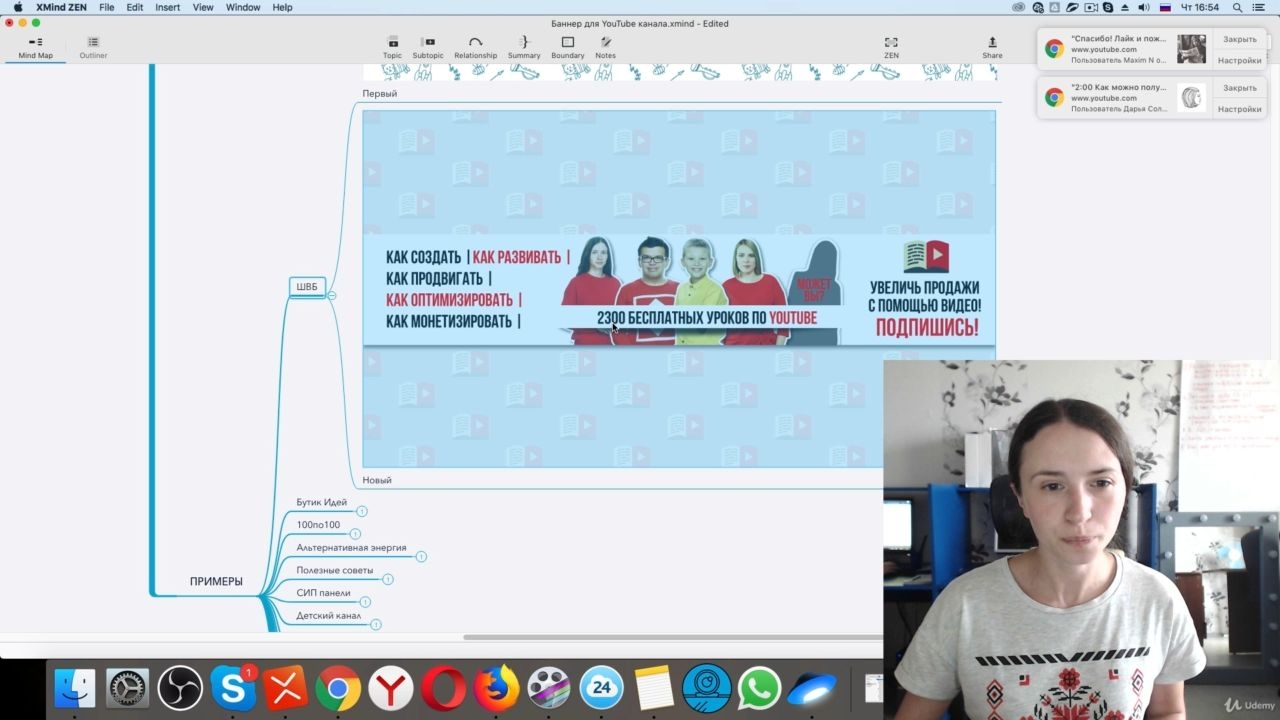Open Spotlight search in menu bar
Image resolution: width=1280 pixels, height=720 pixels.
[1238, 7]
